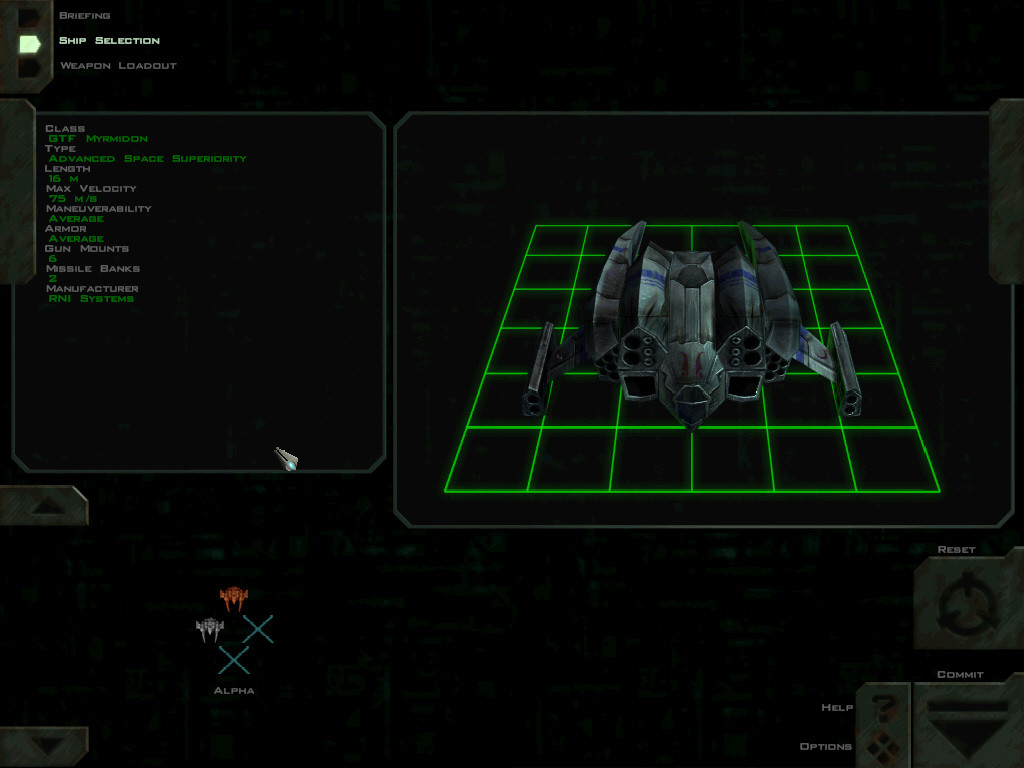Click the down arrow scroll button

[x=44, y=746]
